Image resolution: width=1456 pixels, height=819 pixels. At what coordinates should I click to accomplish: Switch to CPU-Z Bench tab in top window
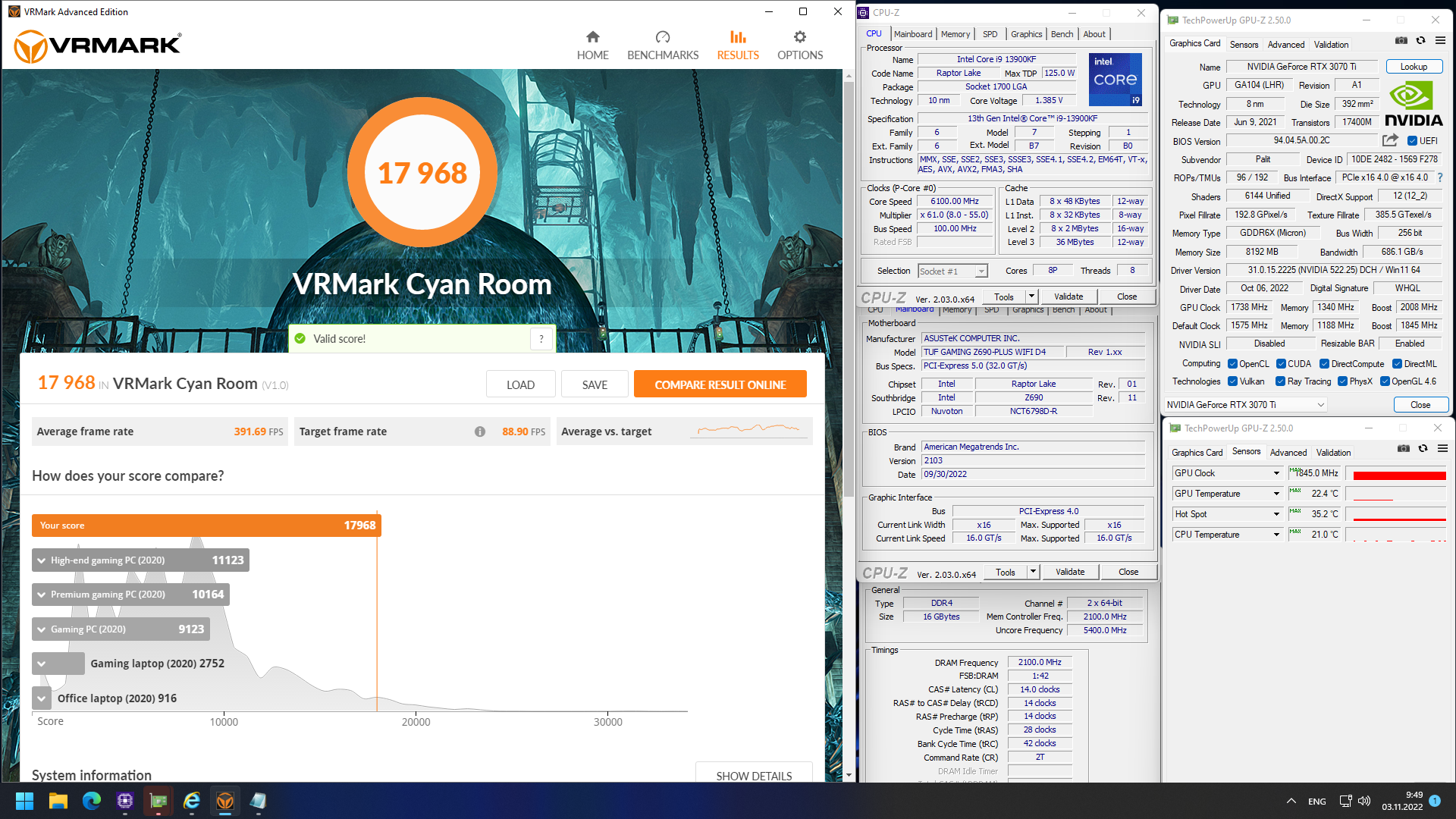tap(1062, 34)
